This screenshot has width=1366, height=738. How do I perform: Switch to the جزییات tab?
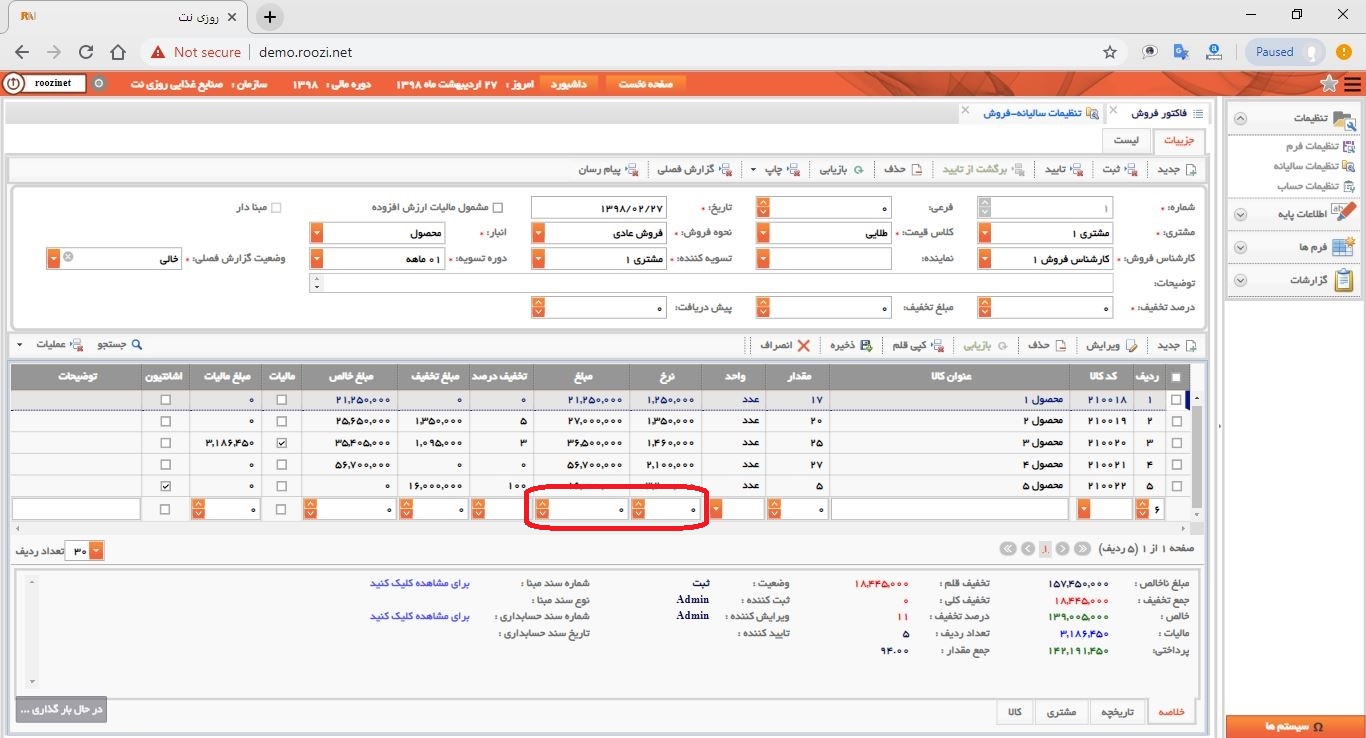[1180, 141]
